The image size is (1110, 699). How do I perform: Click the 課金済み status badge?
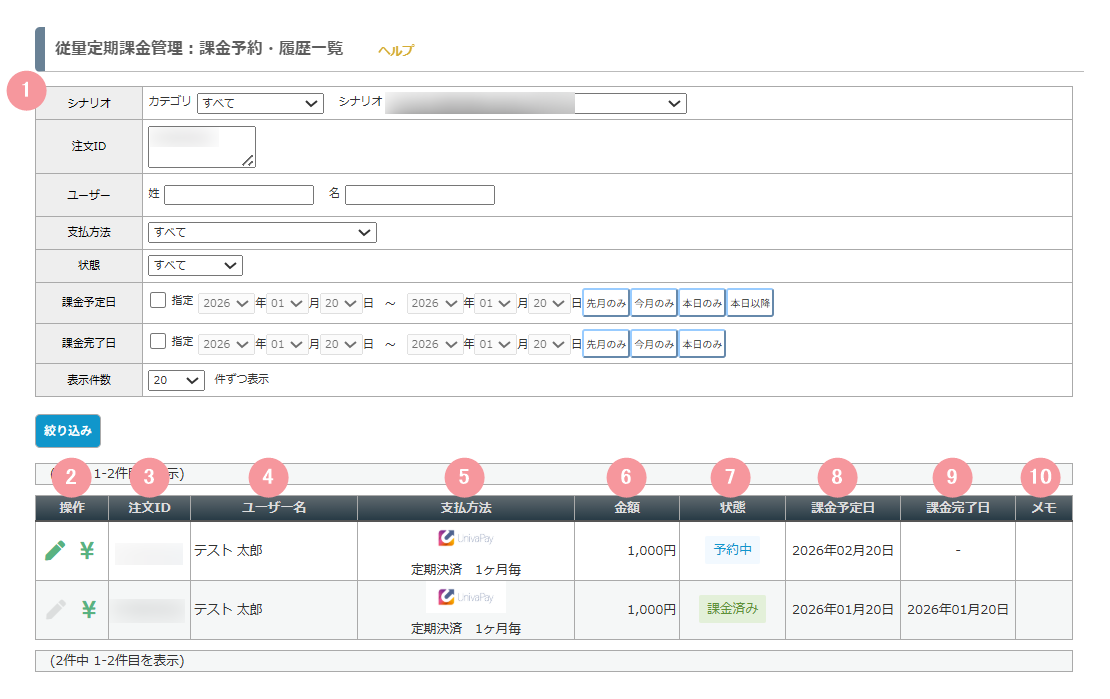pos(732,609)
